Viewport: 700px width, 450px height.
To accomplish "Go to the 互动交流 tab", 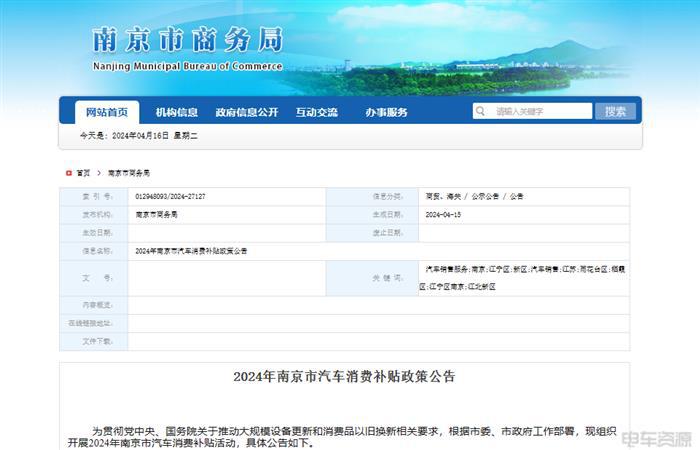I will tap(315, 112).
